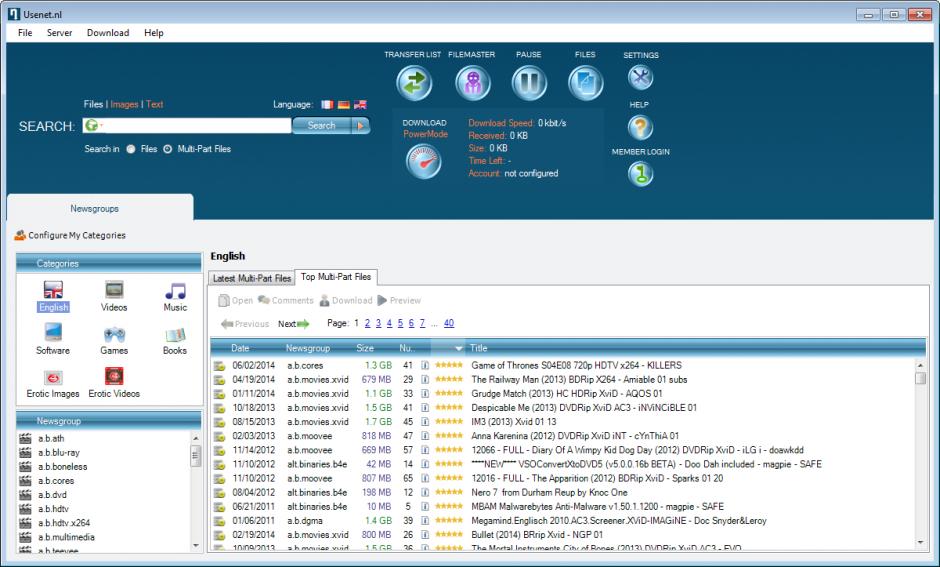
Task: Select Anna Karenina (2012) file row
Action: click(564, 436)
